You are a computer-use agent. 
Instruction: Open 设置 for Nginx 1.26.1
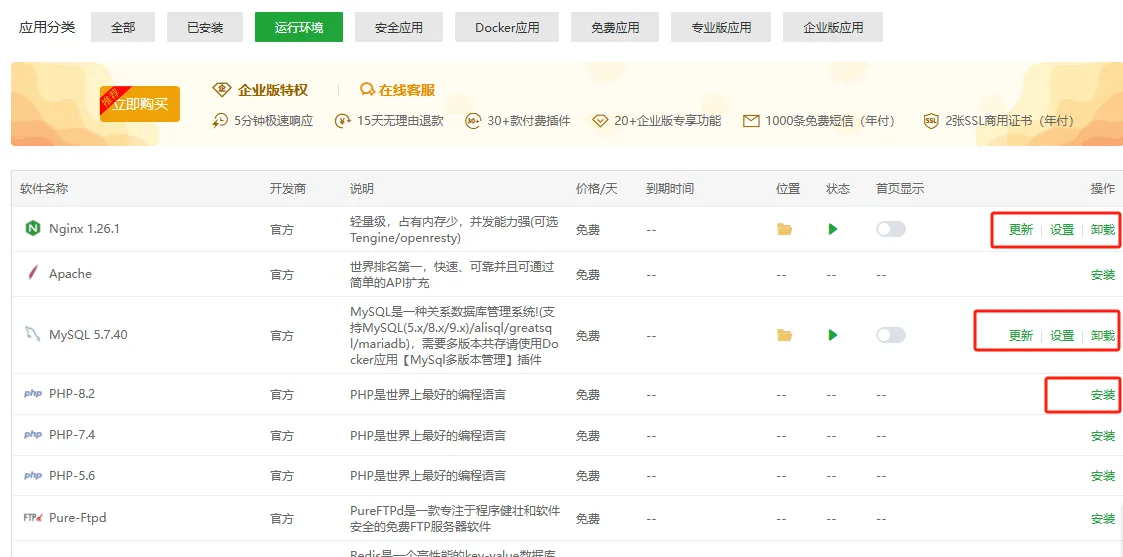pos(1062,230)
